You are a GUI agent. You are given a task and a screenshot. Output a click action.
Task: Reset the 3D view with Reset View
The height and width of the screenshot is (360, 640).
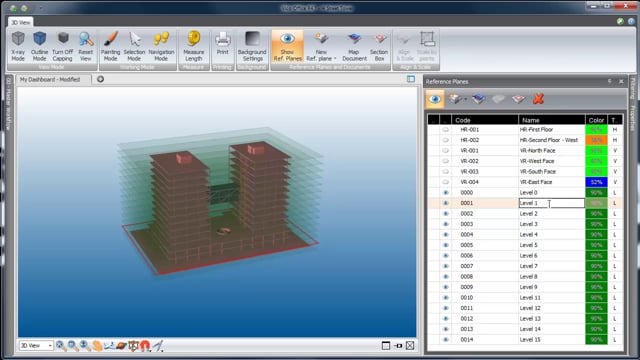[86, 47]
